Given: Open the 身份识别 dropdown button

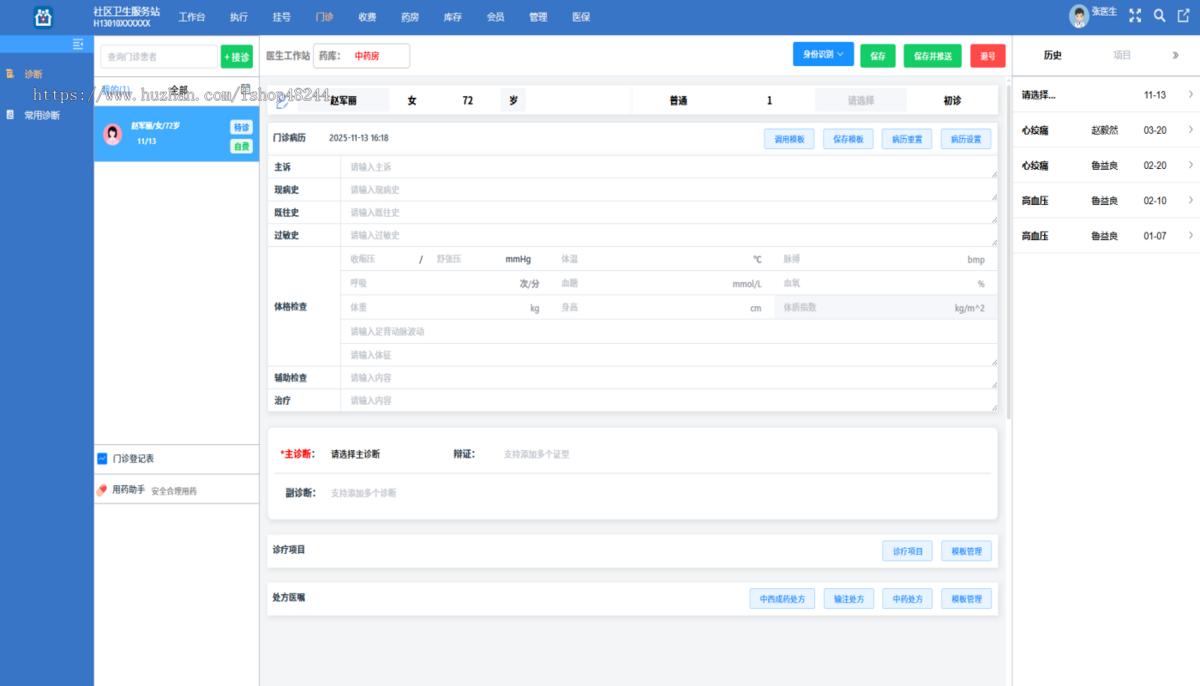Looking at the screenshot, I should (823, 54).
